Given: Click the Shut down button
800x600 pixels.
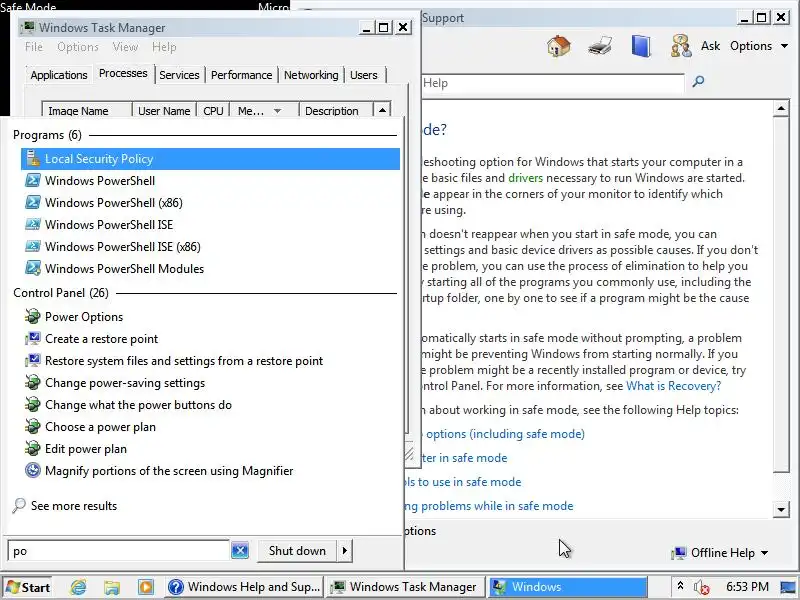Looking at the screenshot, I should (x=297, y=551).
